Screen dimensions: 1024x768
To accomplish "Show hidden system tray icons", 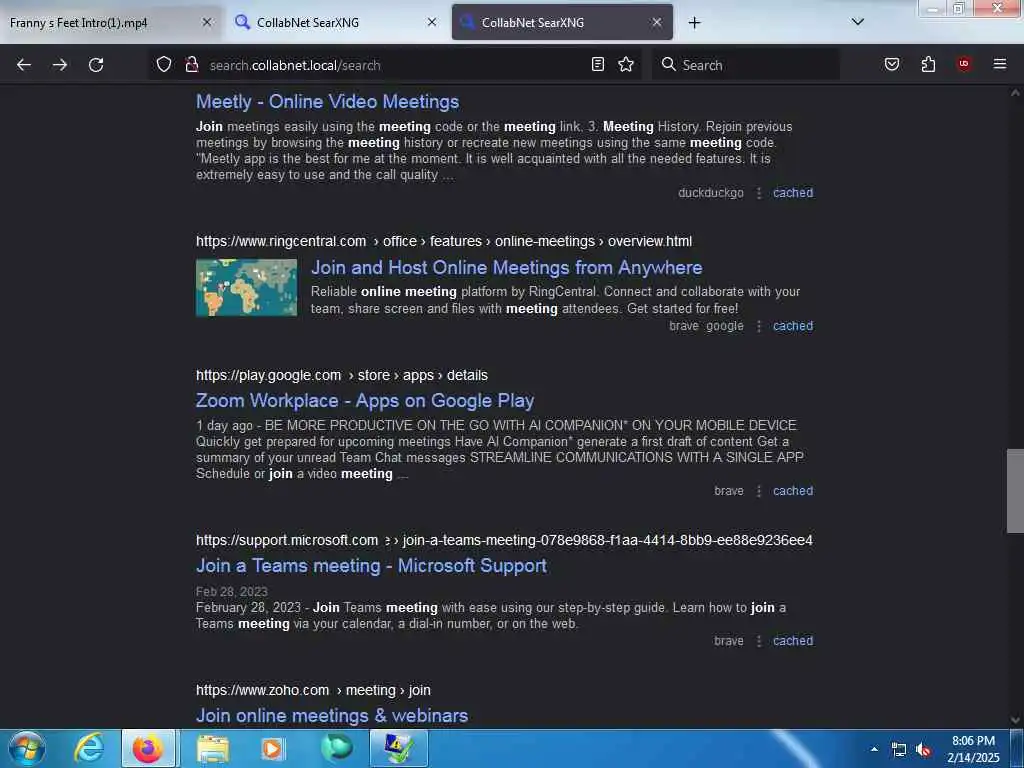I will [874, 749].
